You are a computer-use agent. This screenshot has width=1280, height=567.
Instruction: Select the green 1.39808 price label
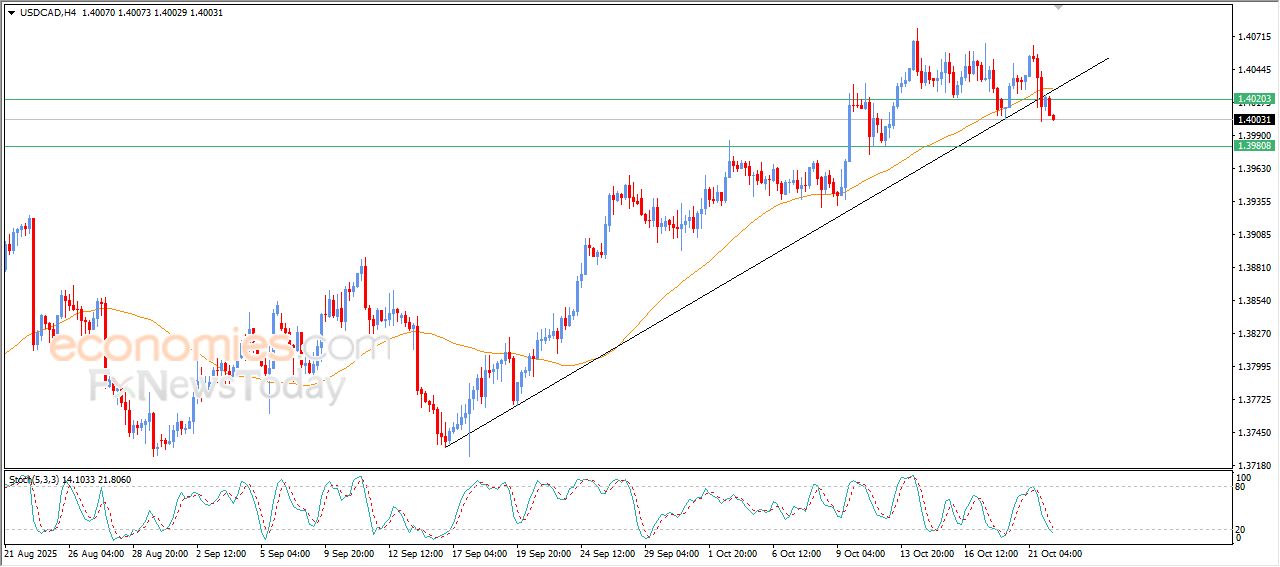pos(1253,146)
